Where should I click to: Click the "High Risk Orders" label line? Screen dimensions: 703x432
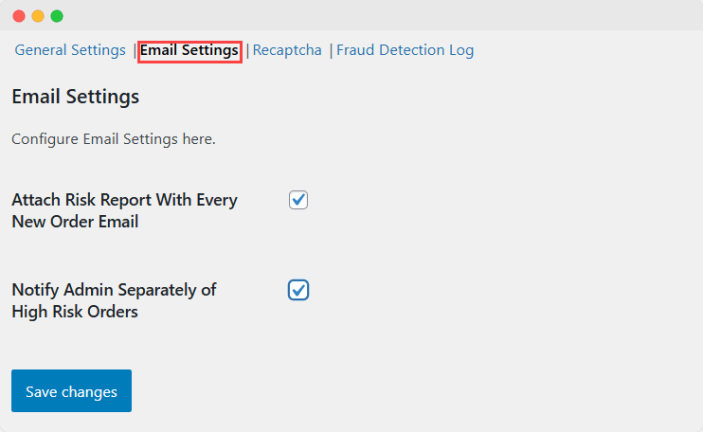(x=74, y=312)
